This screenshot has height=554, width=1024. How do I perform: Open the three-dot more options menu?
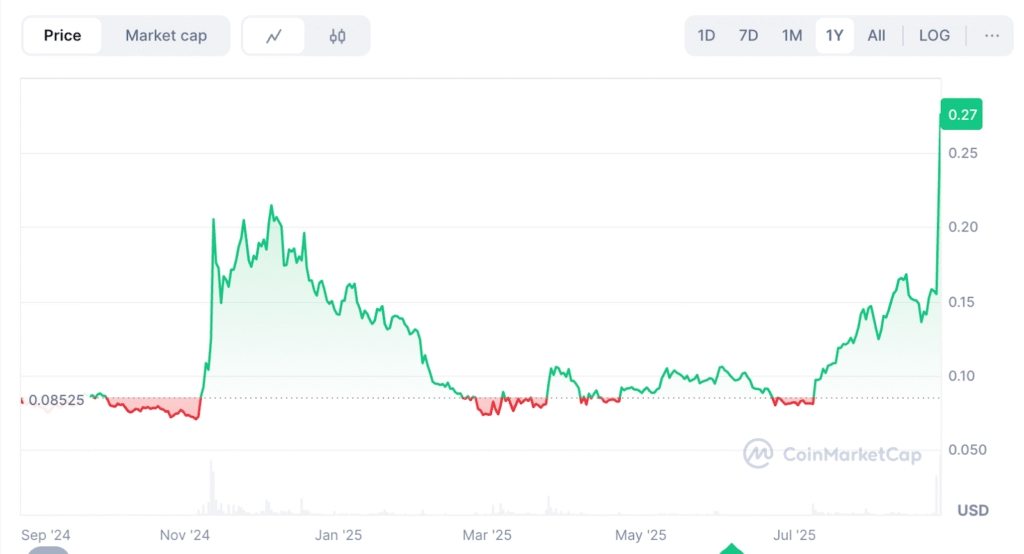point(991,35)
